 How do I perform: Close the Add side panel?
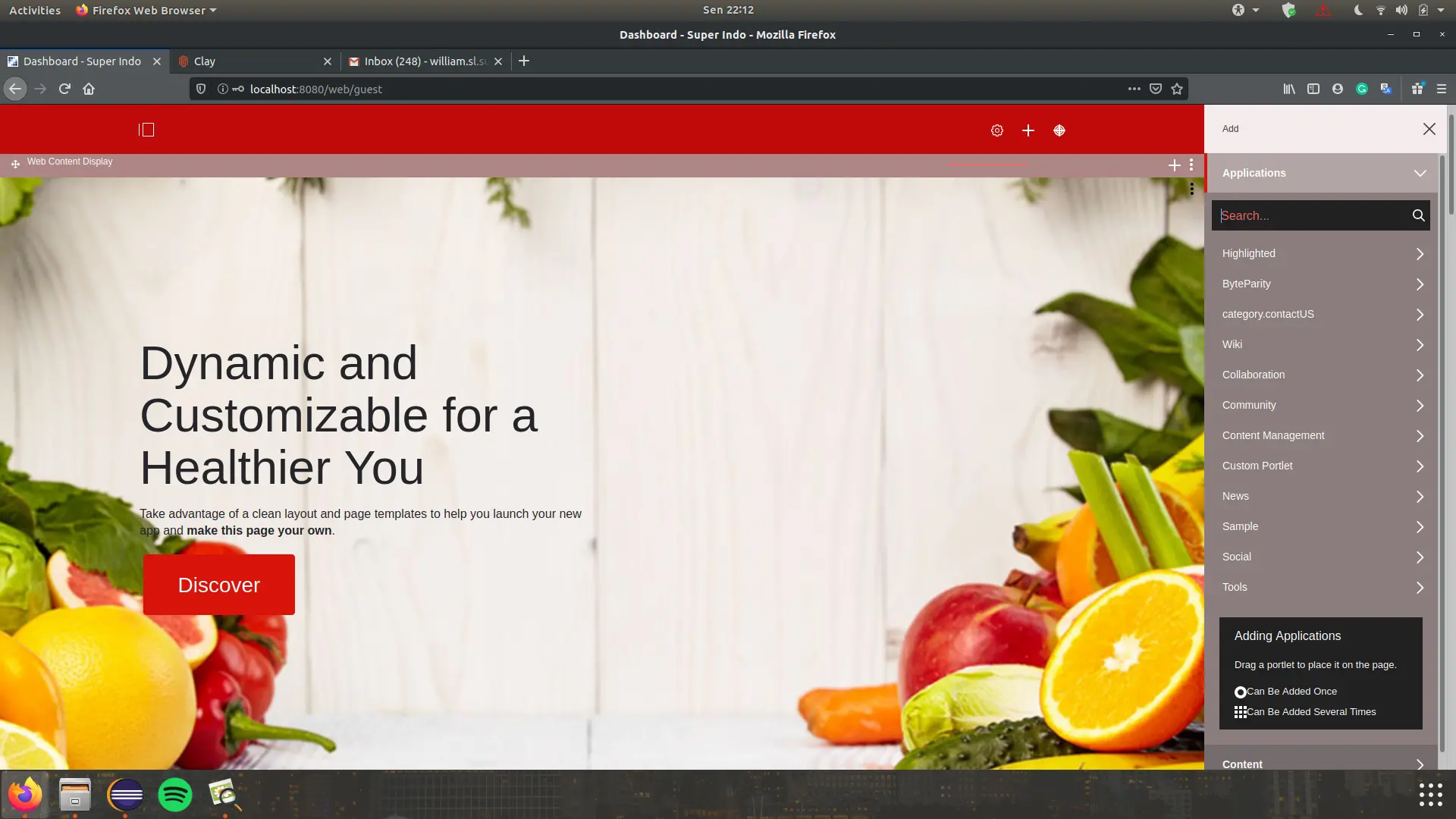(1429, 129)
